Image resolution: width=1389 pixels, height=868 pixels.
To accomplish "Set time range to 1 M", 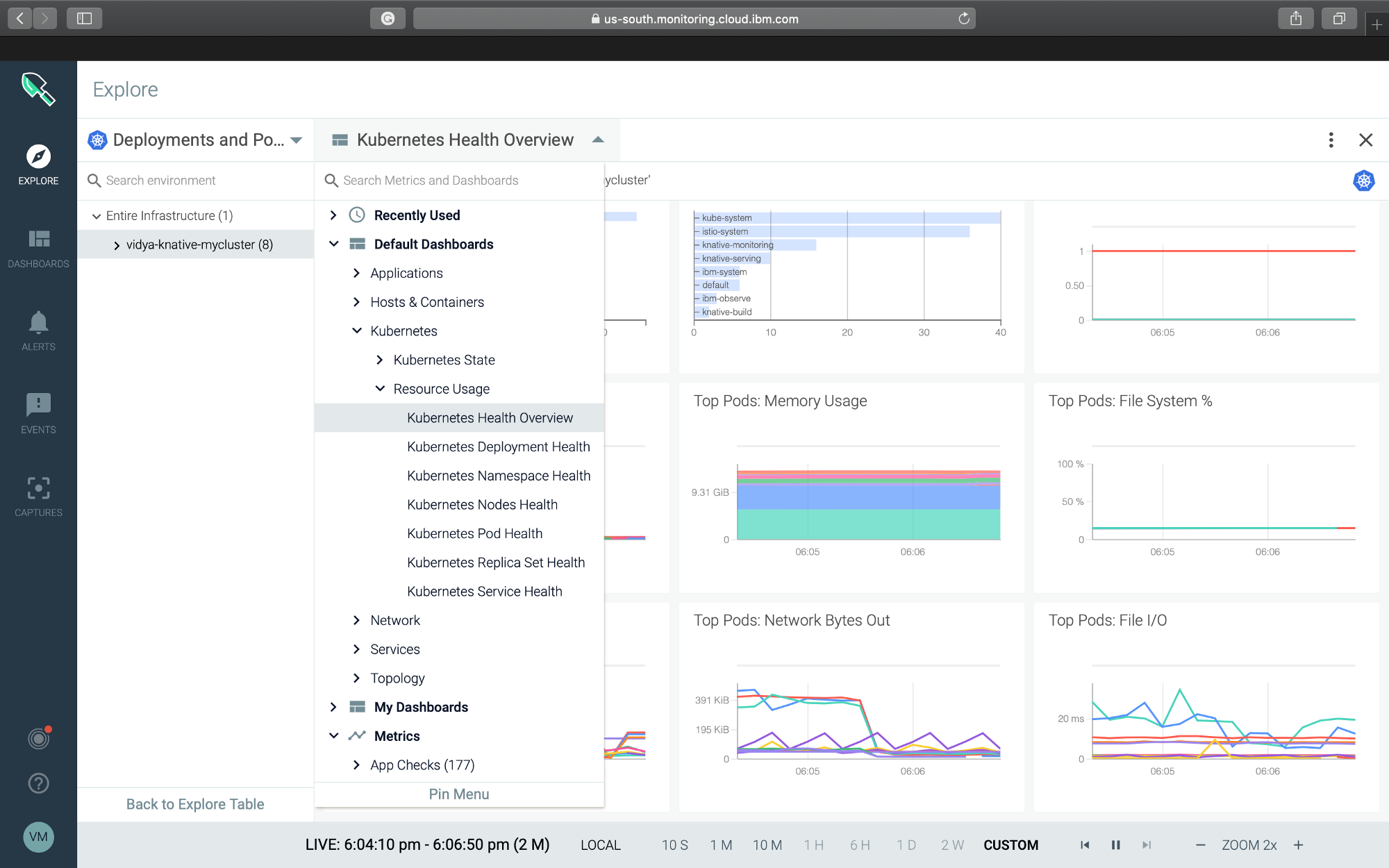I will 721,845.
